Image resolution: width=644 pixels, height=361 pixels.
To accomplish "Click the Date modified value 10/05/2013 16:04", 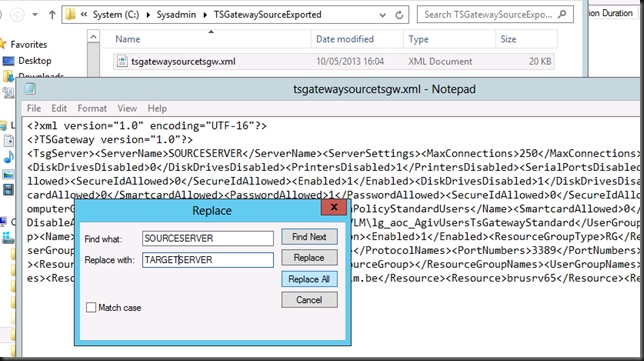I will (350, 62).
